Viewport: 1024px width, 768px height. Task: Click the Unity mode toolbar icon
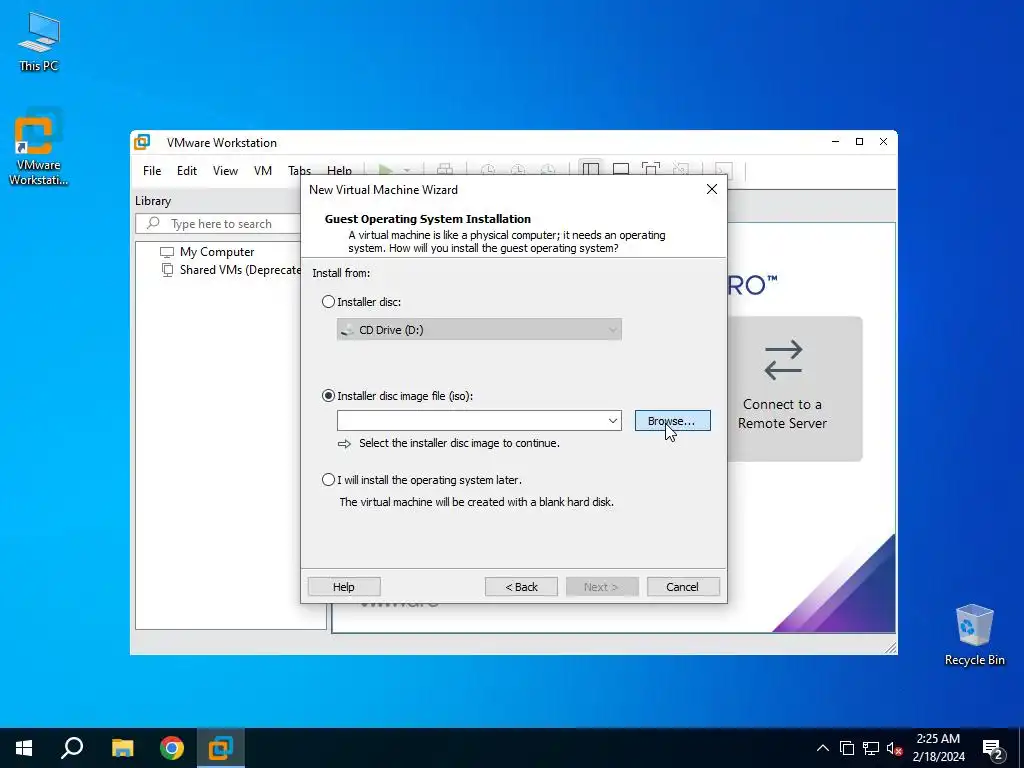click(x=680, y=170)
